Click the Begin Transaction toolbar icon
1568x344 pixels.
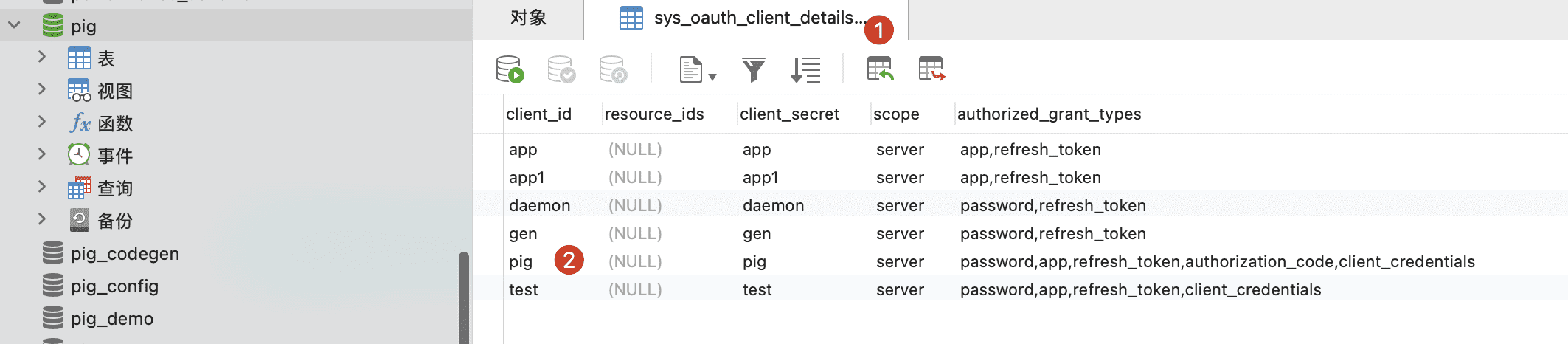pyautogui.click(x=510, y=69)
